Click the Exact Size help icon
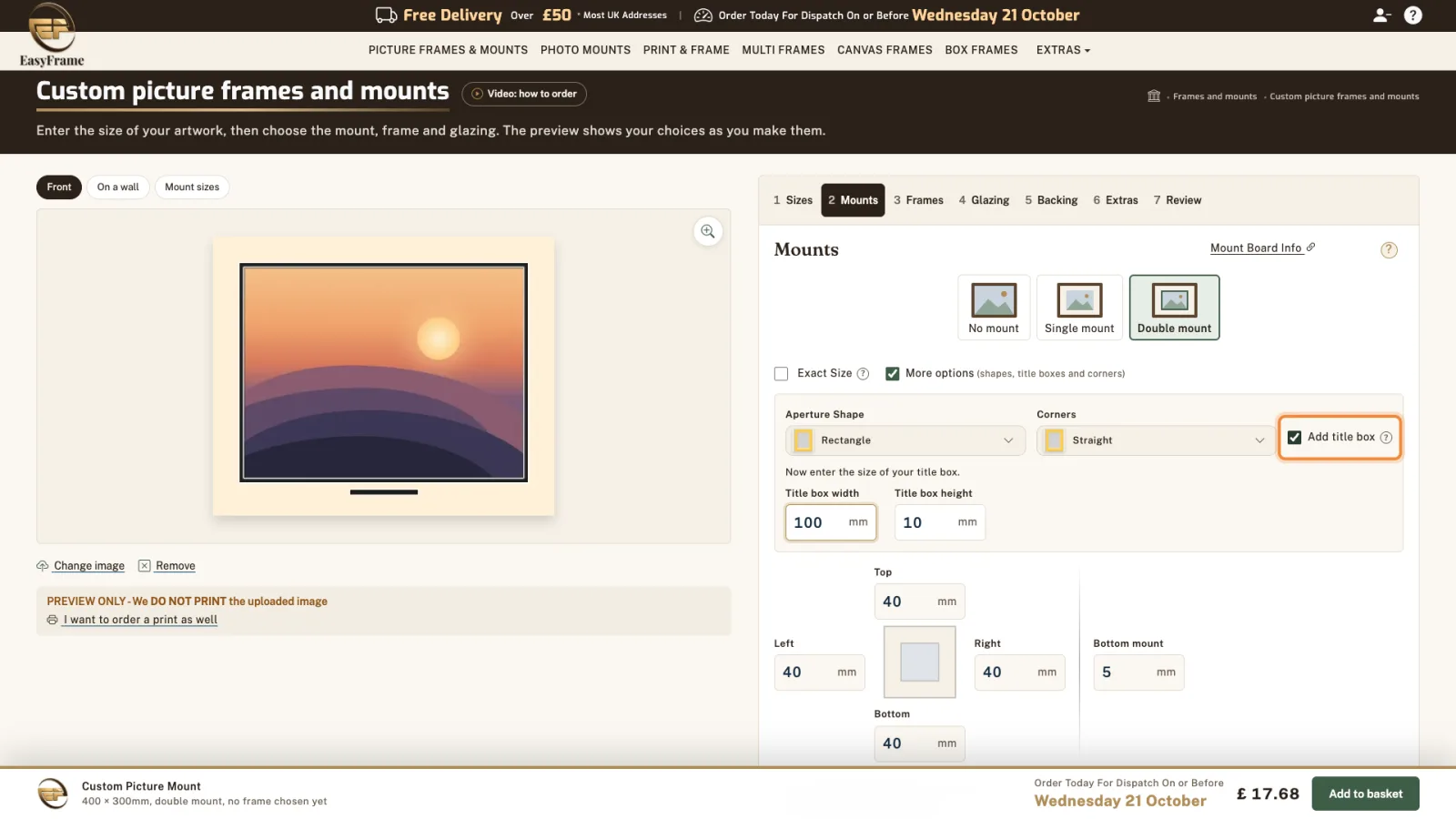Screen dimensions: 1456x819 click(863, 374)
